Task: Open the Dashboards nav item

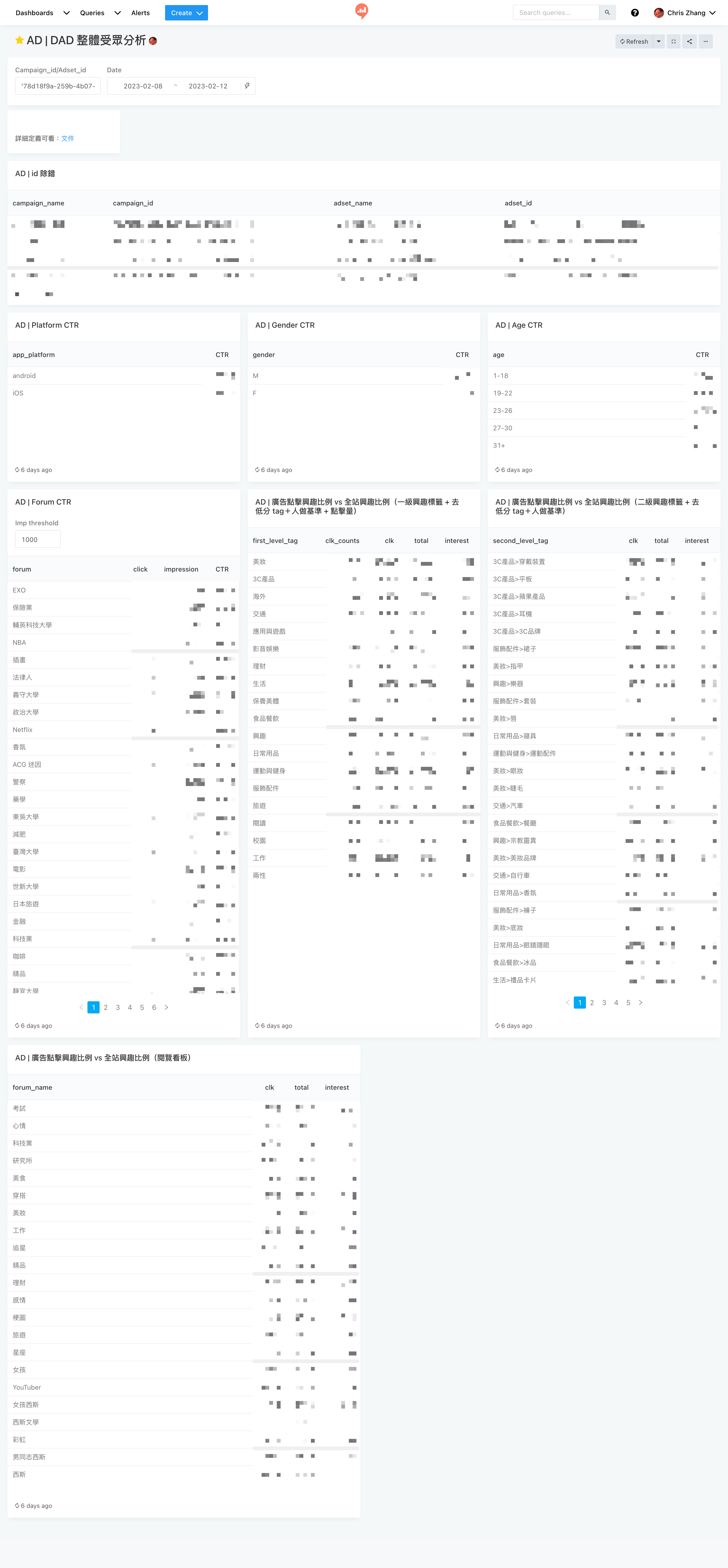Action: click(34, 13)
